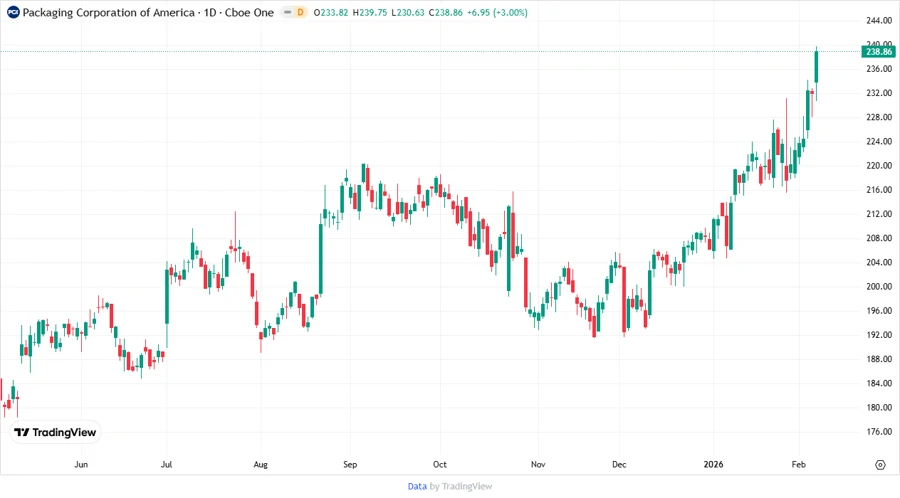The height and width of the screenshot is (498, 900).
Task: Click the +6.95 (+3.00%) change value
Action: pyautogui.click(x=497, y=13)
